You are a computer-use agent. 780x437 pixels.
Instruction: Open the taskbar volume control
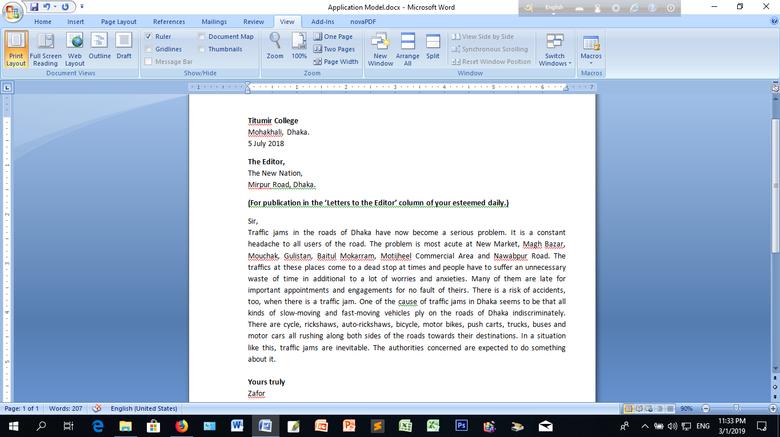673,426
